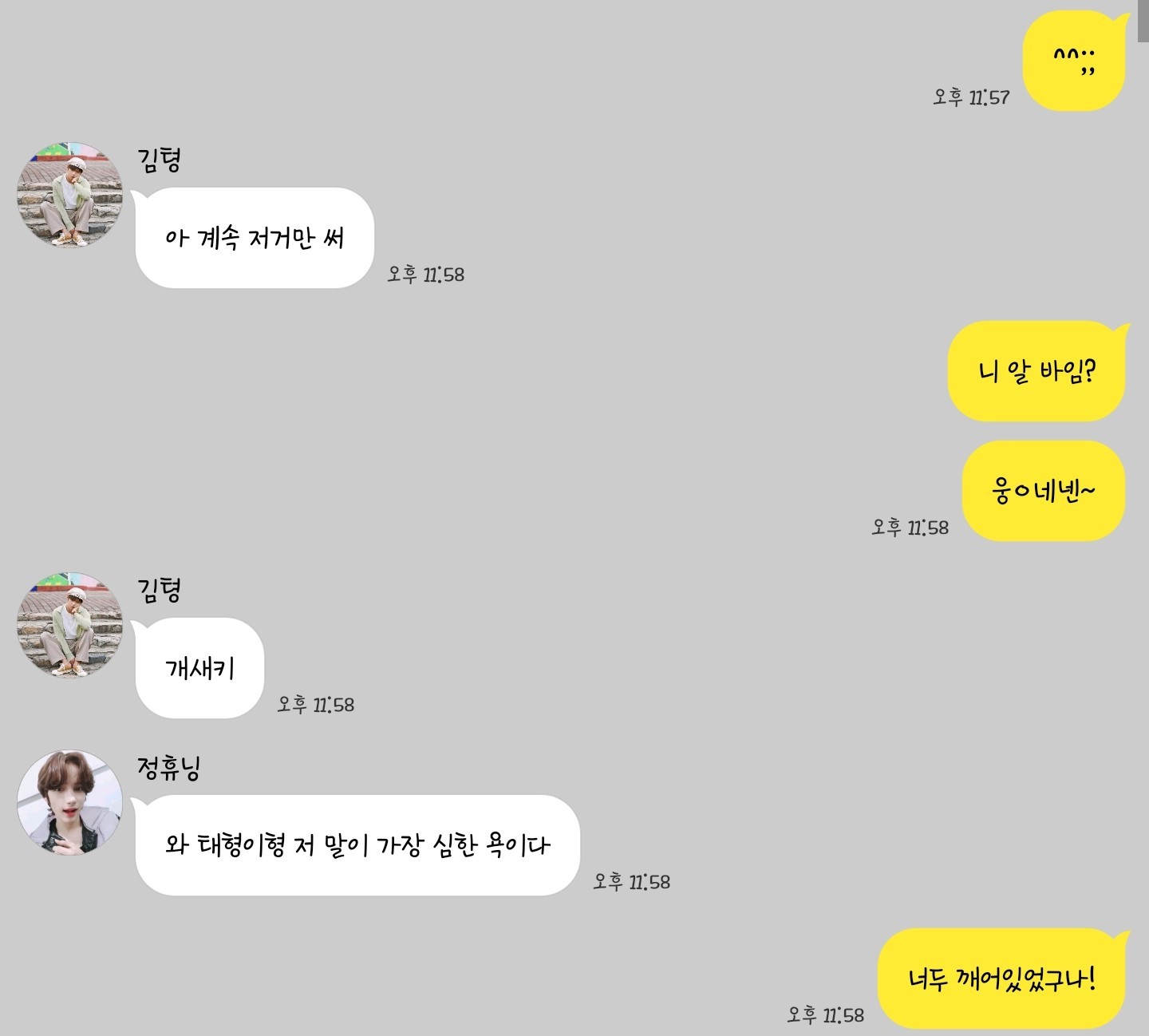Select the message 아 계속 저거만 써

coord(255,238)
